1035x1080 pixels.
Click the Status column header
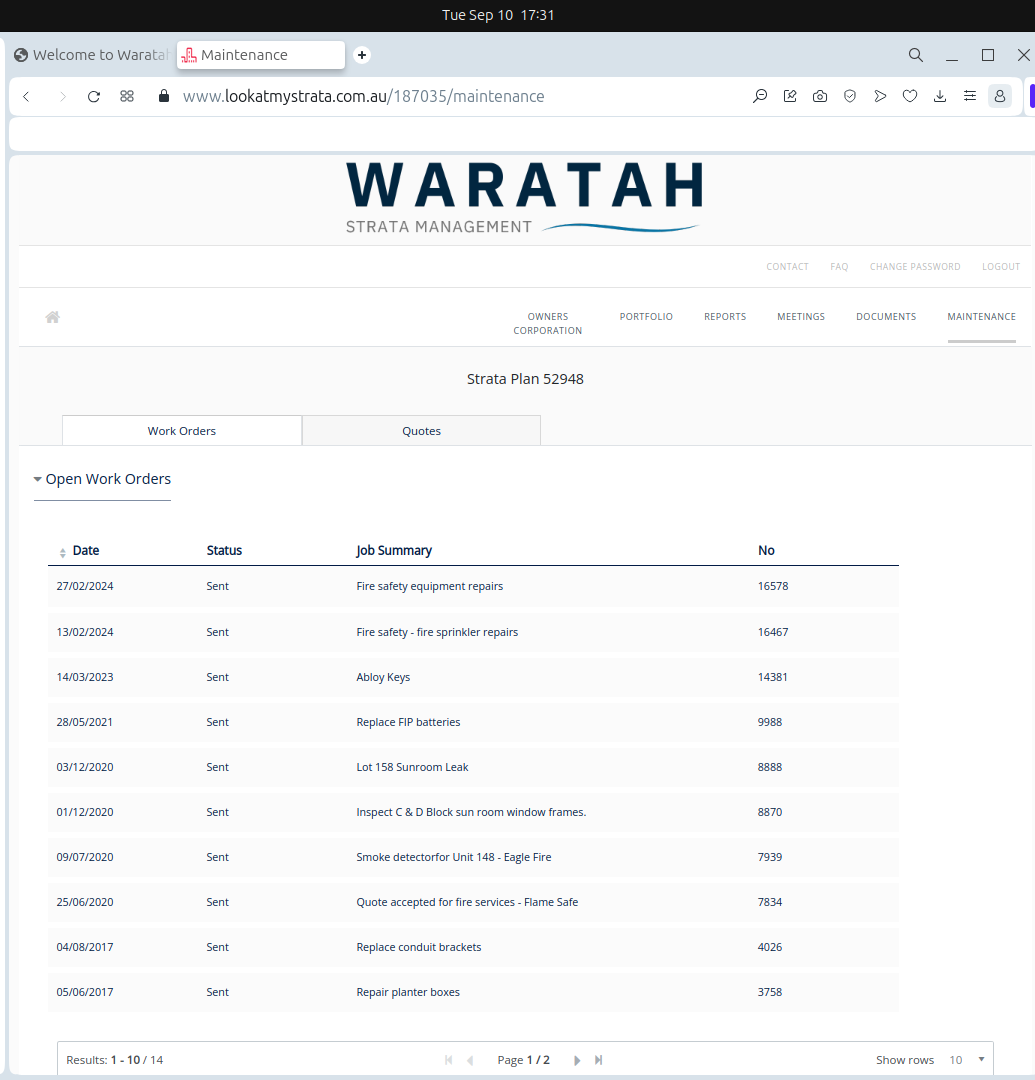[224, 550]
